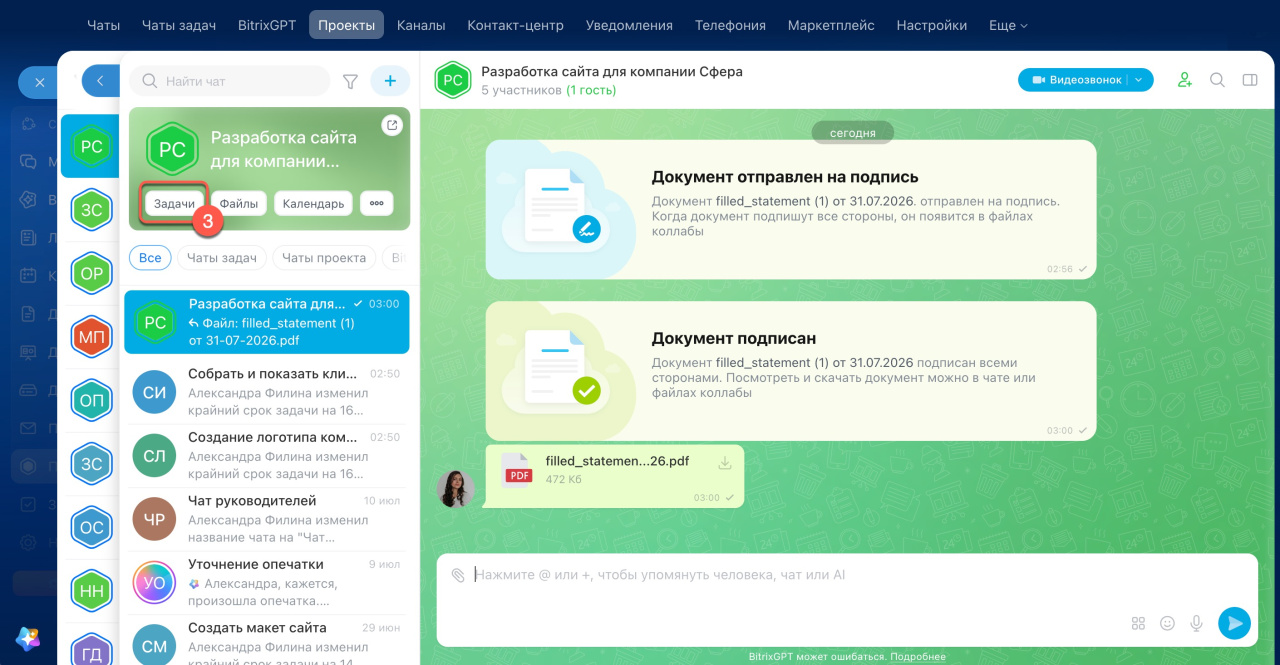Click the plus button to create new chat
The width and height of the screenshot is (1280, 665).
tap(390, 81)
